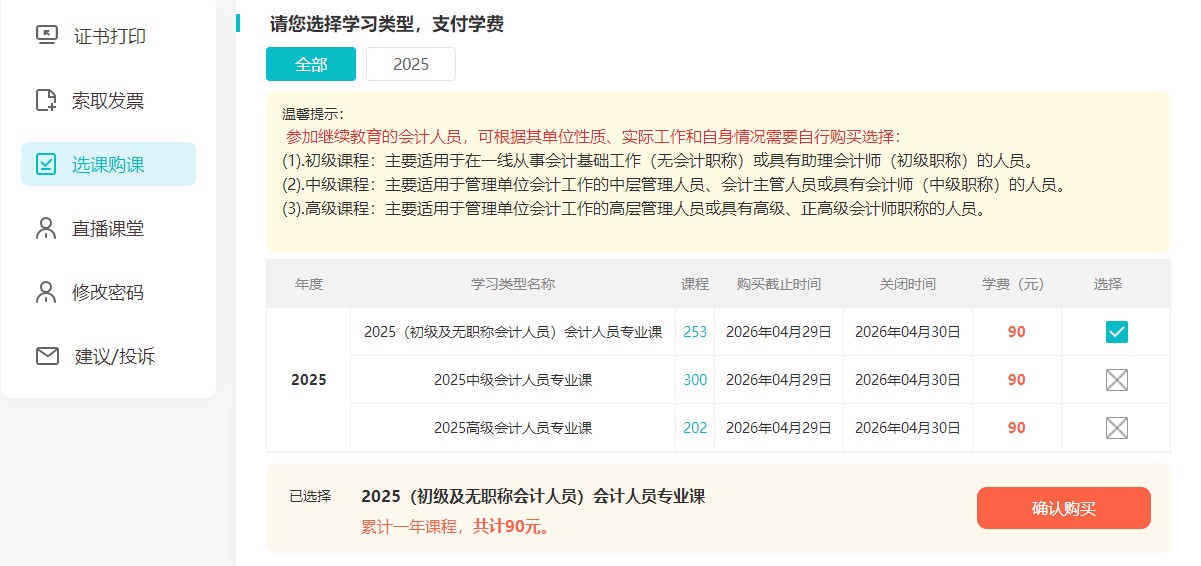
Task: Click the invoice request document icon
Action: (x=47, y=100)
